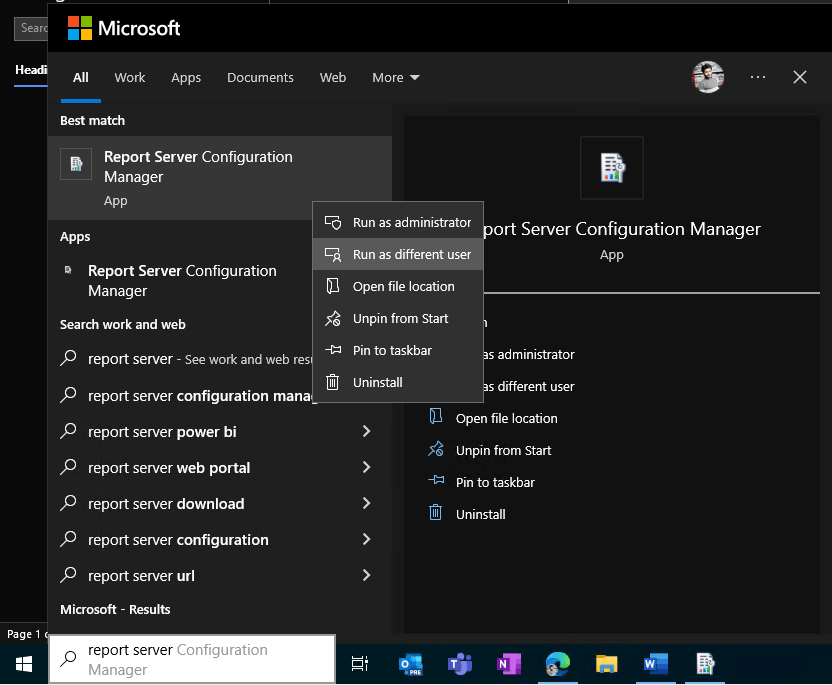
Task: Click the Microsoft - Results heading
Action: pyautogui.click(x=115, y=609)
